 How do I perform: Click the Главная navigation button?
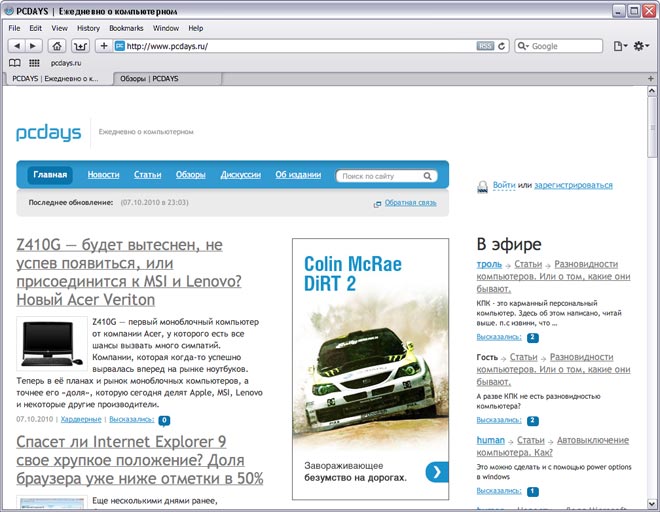click(x=50, y=175)
